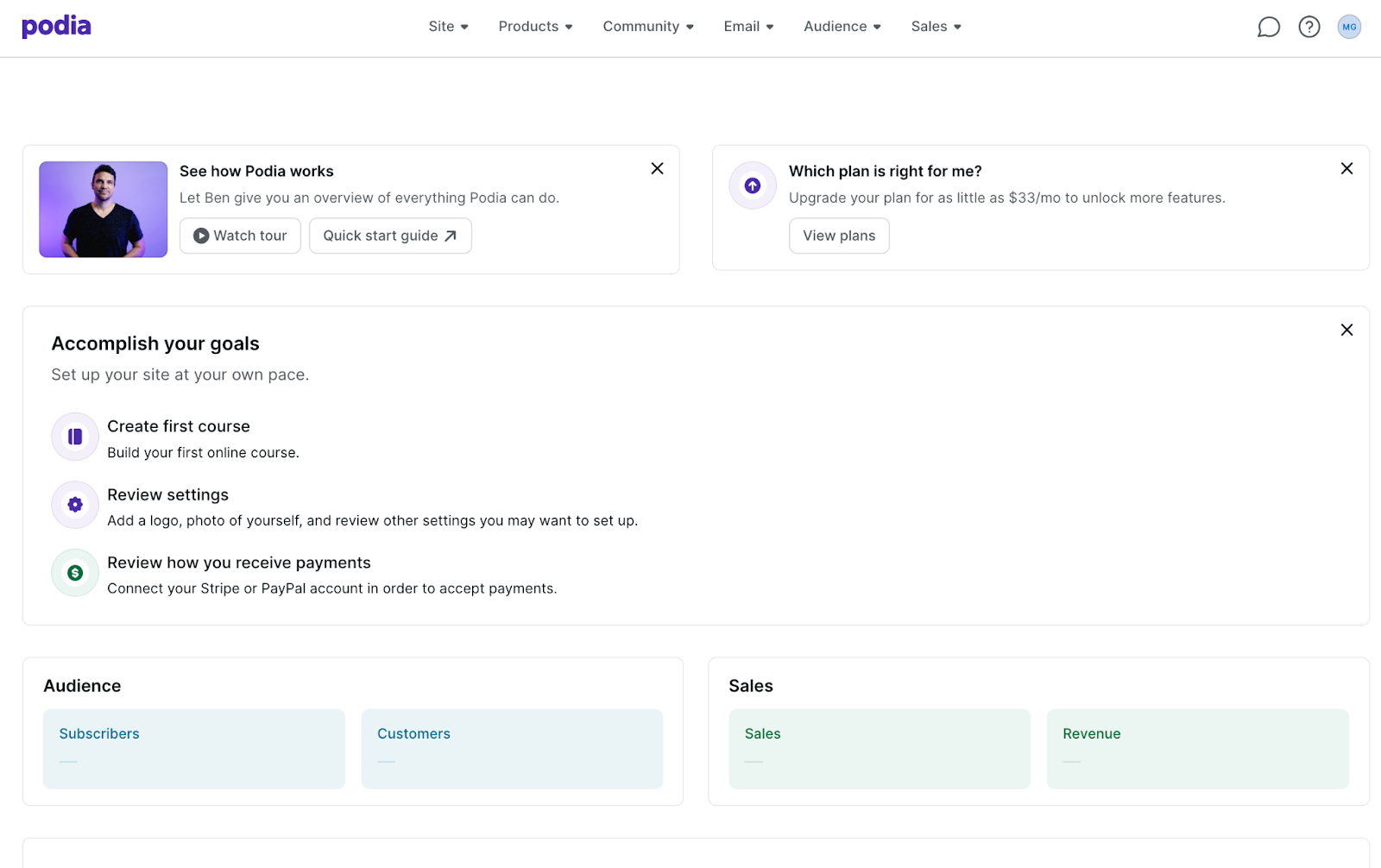Open the Email menu
The image size is (1381, 868).
click(748, 27)
